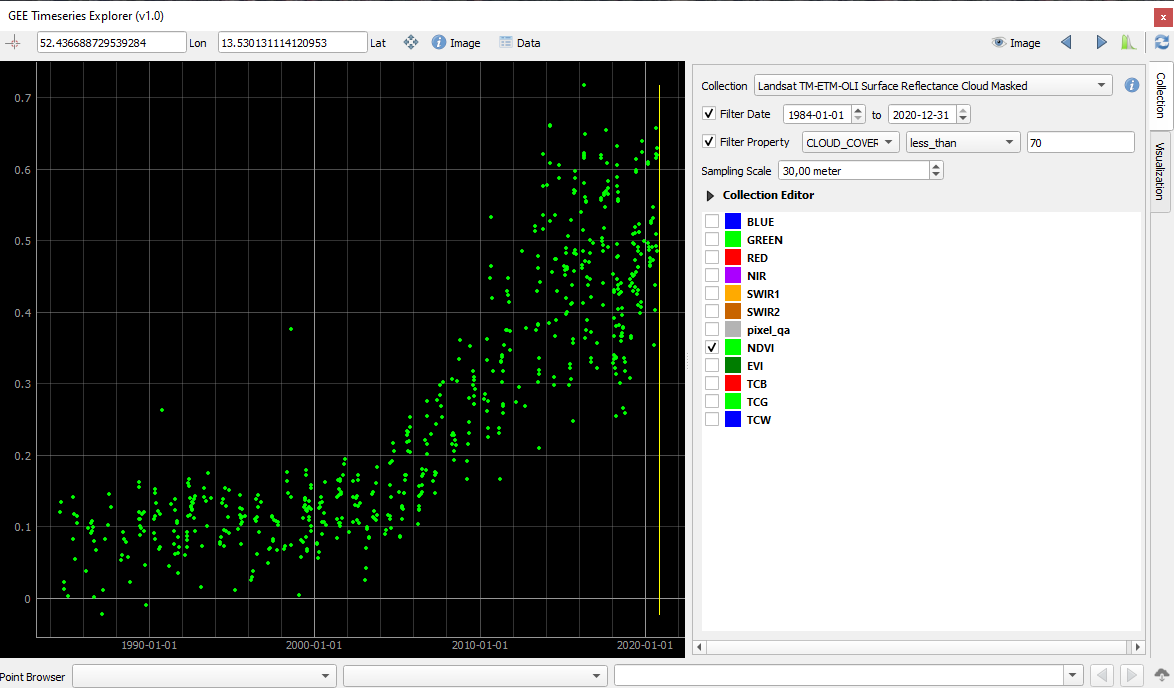Step the start date 1984-01-01 up

(x=858, y=110)
